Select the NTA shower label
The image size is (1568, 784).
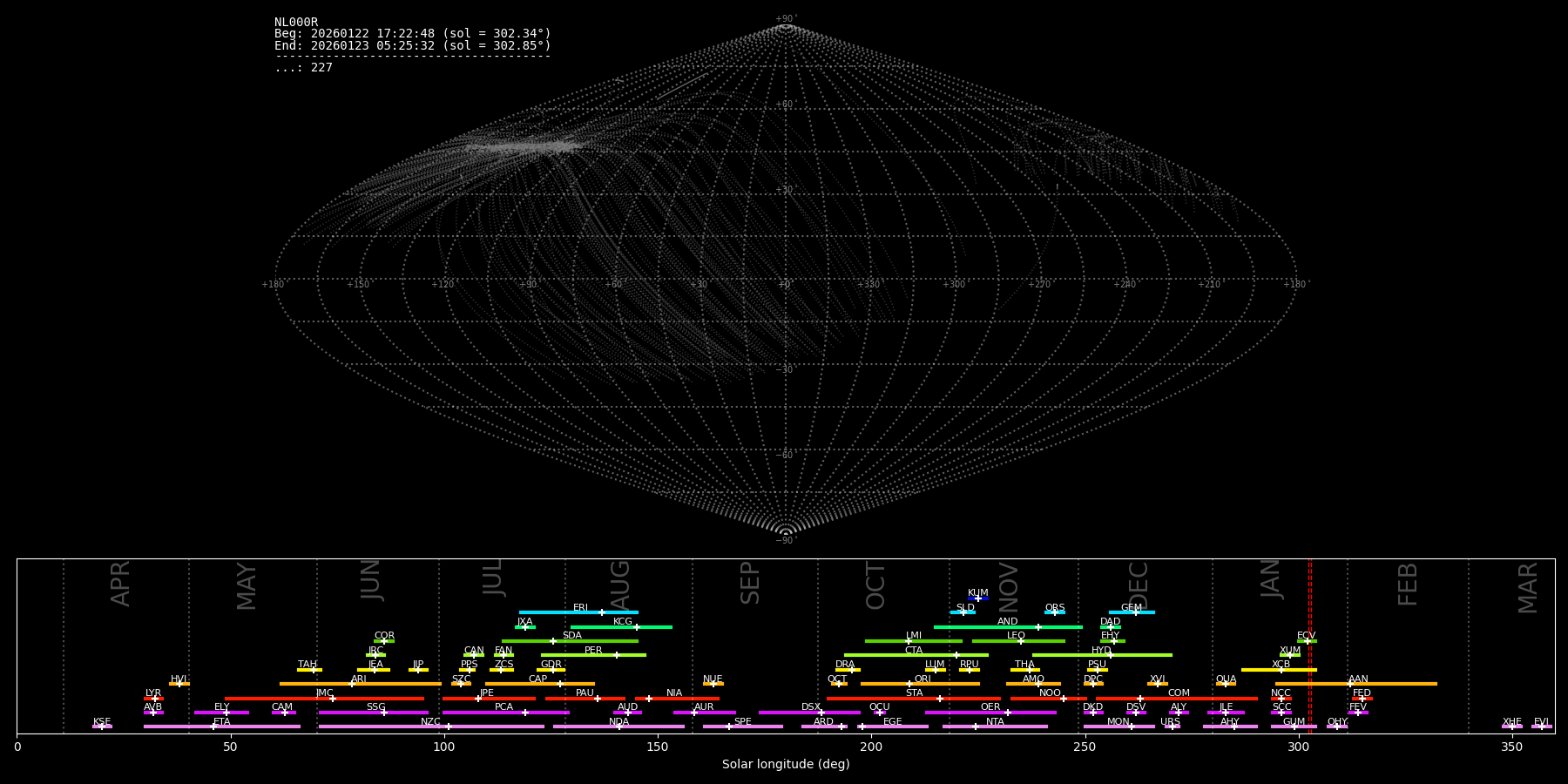pos(995,722)
